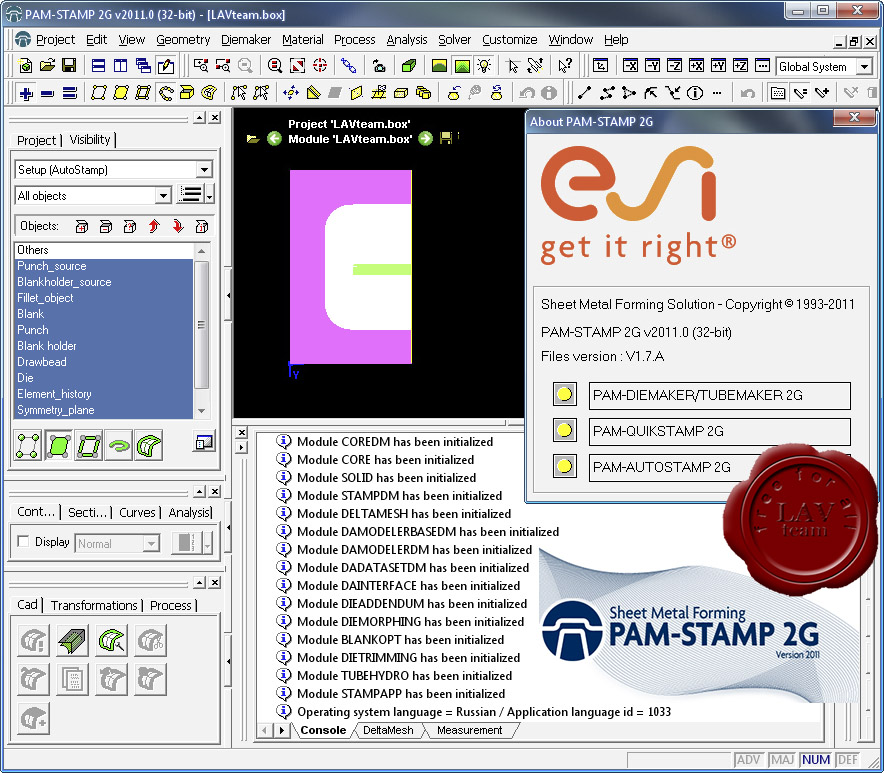Click the horizontal split window layout icon

[x=98, y=66]
